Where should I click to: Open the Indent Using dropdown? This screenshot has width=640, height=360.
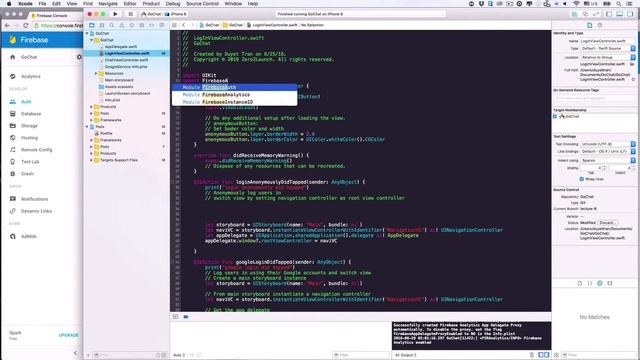tap(608, 160)
